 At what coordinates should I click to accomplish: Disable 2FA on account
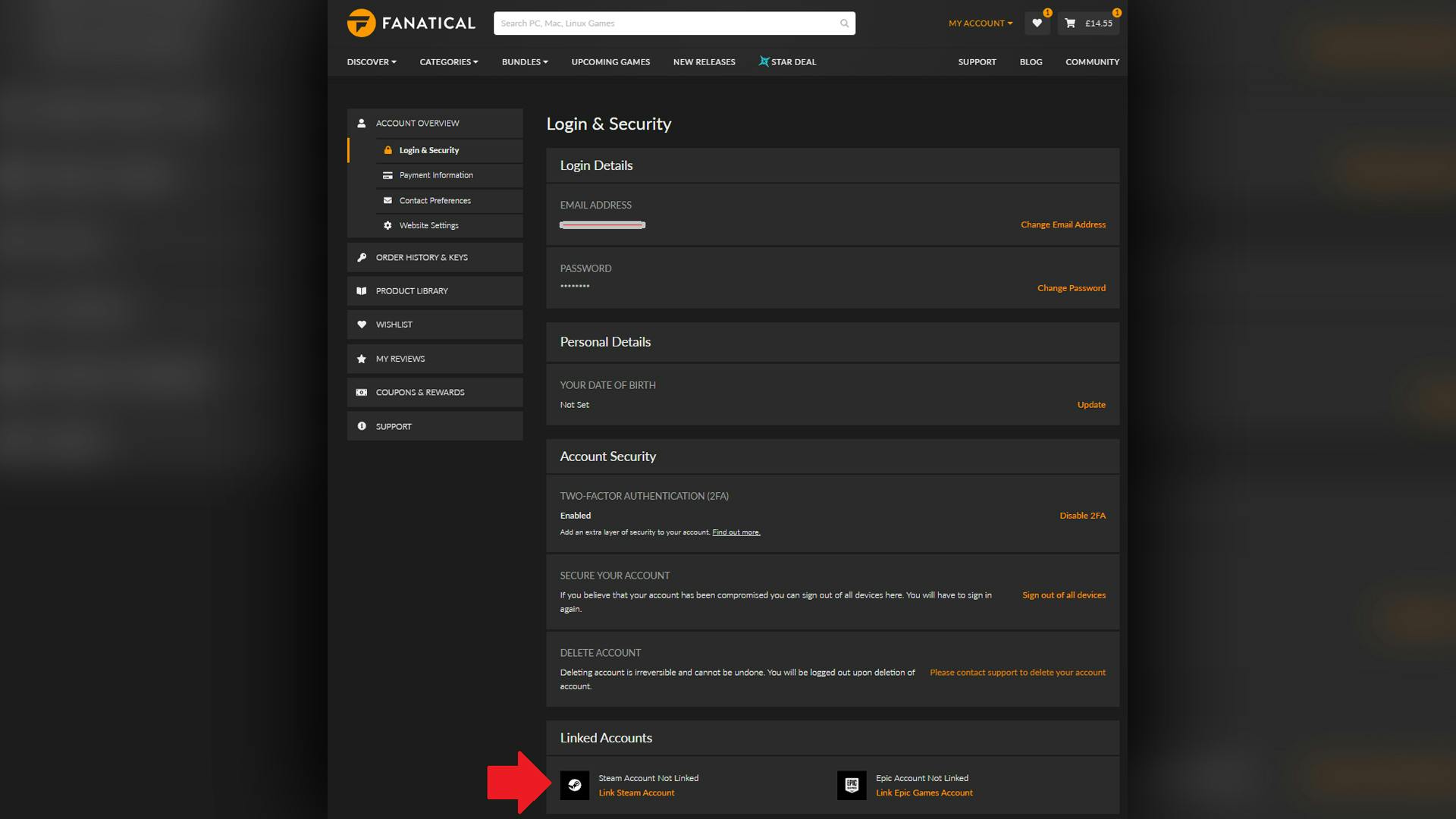click(1082, 516)
